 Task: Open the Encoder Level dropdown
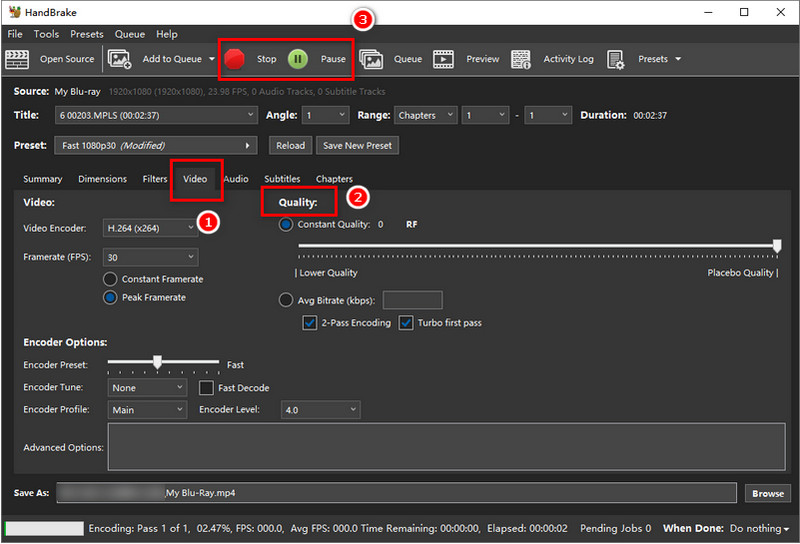click(320, 410)
